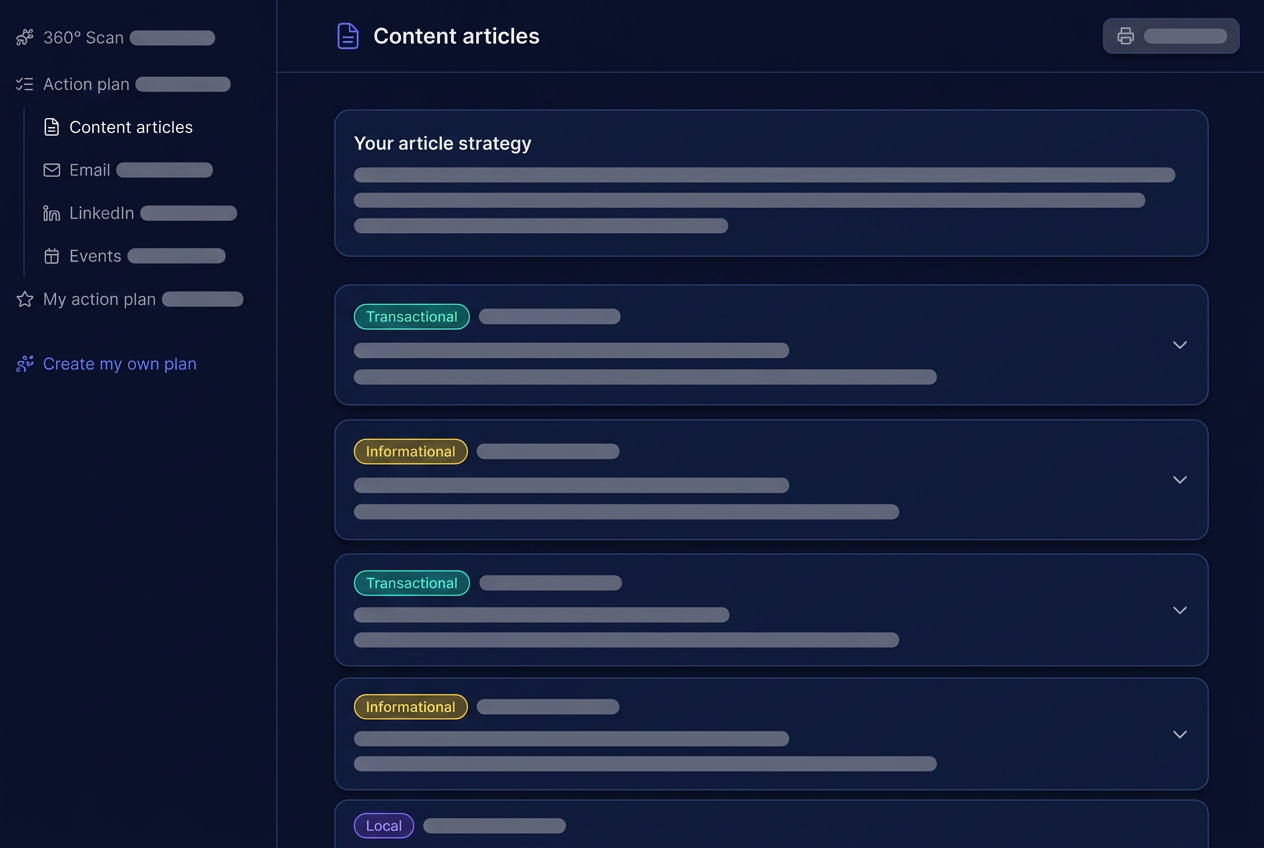The height and width of the screenshot is (848, 1264).
Task: Click the Your article strategy card
Action: pos(771,183)
